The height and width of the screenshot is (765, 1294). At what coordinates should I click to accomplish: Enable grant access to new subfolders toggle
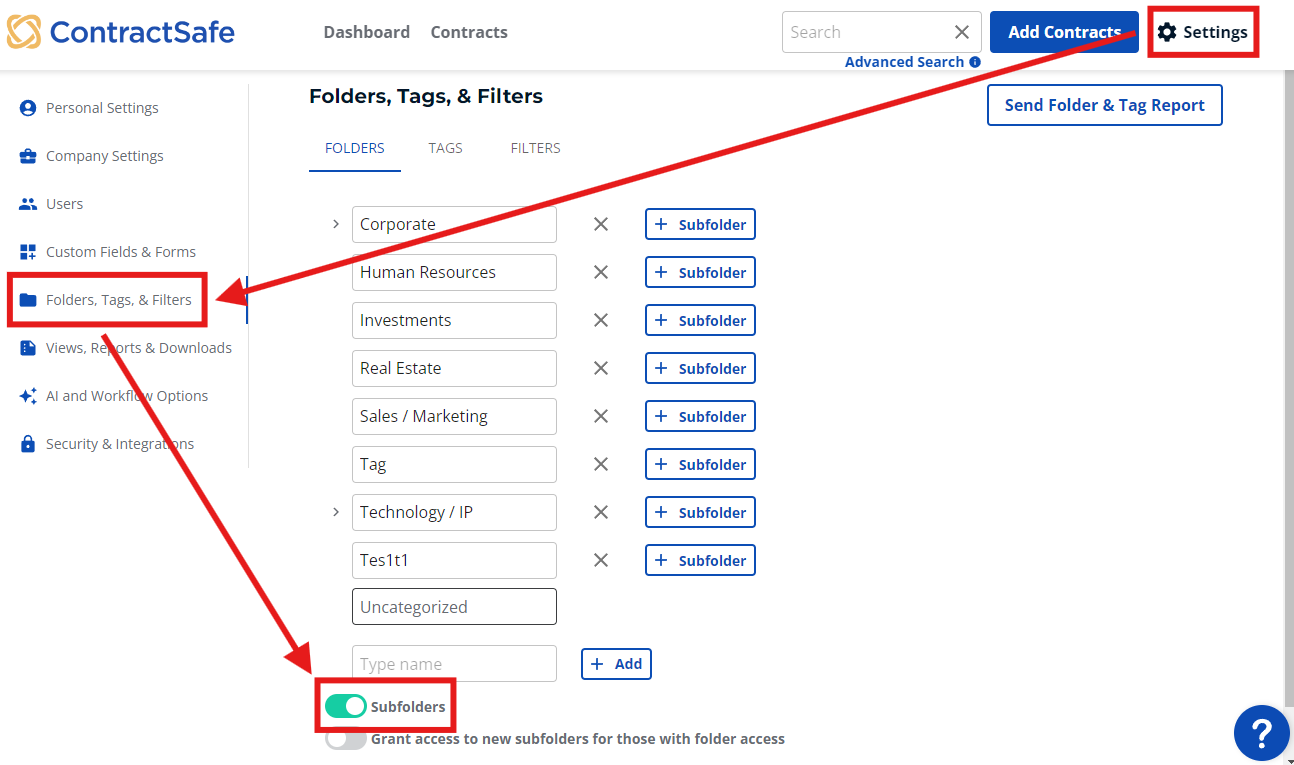pos(346,739)
